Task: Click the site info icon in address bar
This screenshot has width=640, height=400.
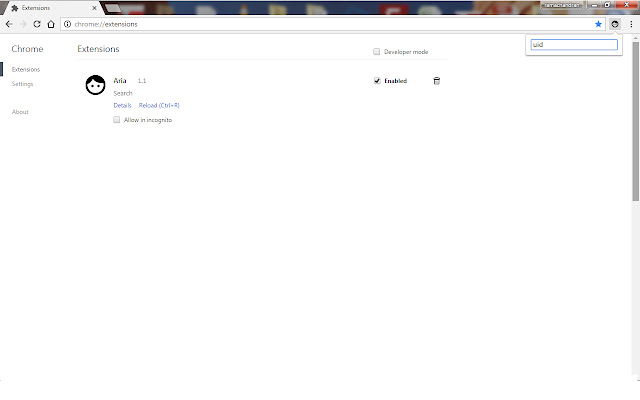Action: click(x=67, y=24)
